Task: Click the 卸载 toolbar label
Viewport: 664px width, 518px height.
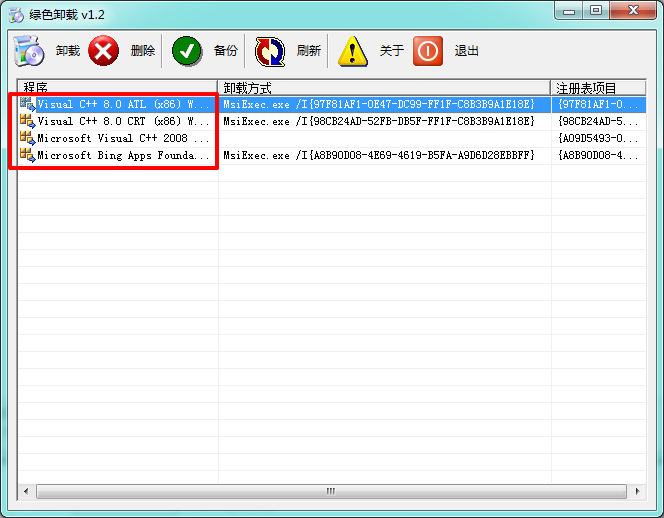Action: tap(68, 51)
